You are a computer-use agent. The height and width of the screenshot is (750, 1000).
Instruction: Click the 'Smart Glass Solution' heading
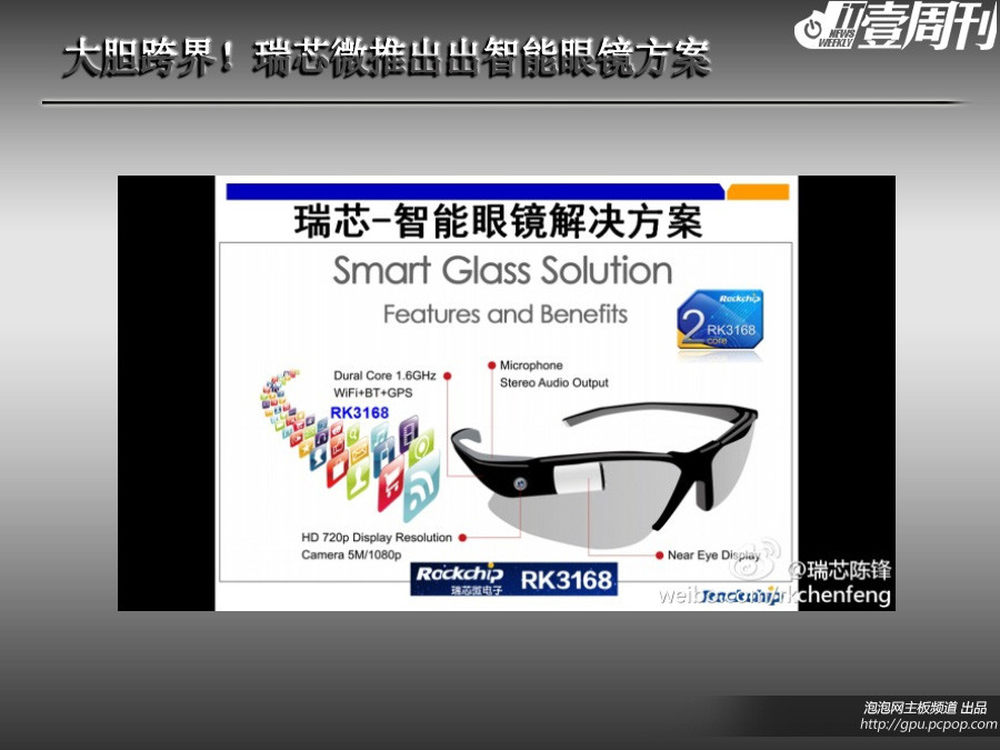click(503, 270)
